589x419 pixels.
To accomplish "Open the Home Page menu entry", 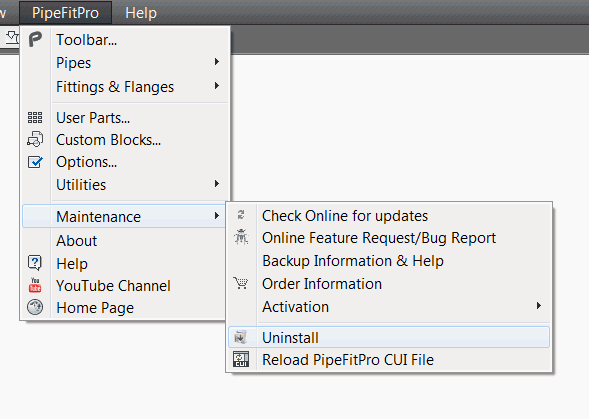I will [x=124, y=308].
